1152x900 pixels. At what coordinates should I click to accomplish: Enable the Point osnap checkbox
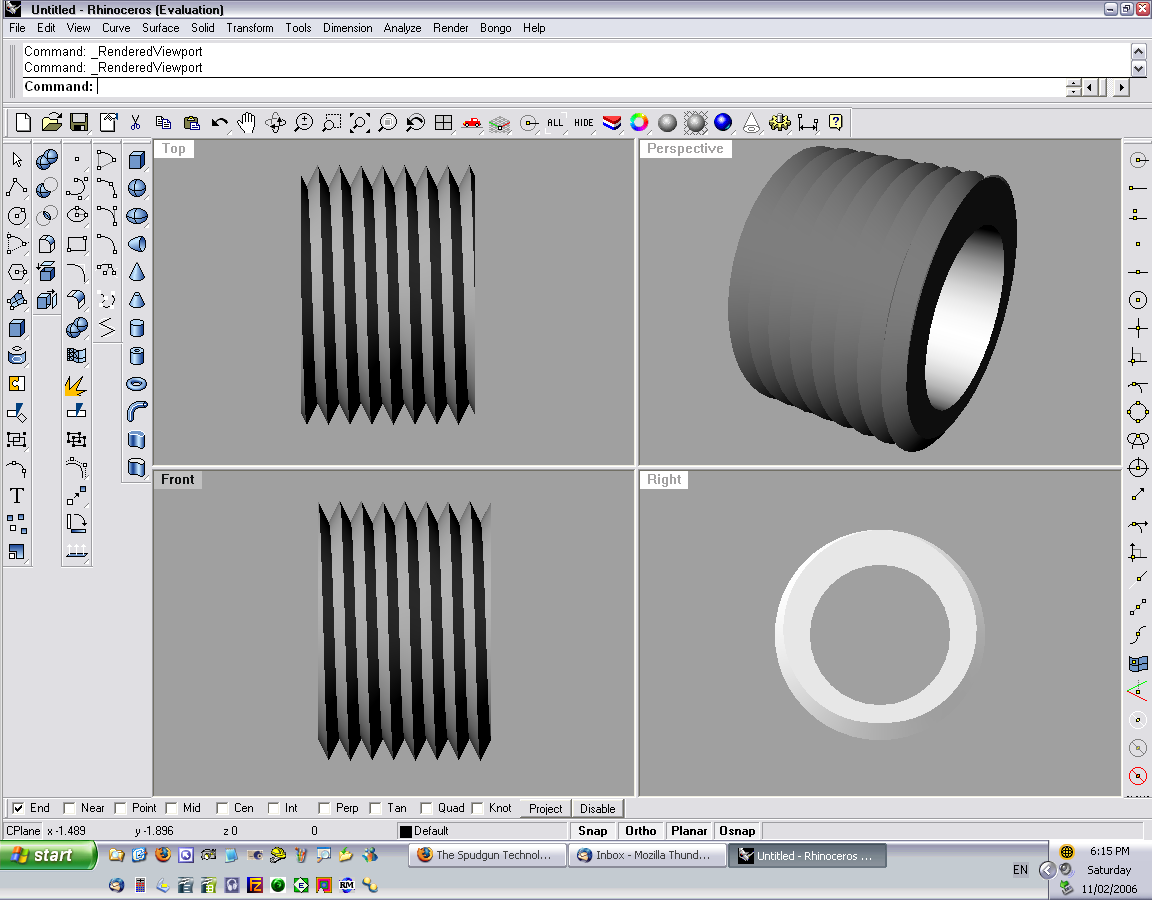click(x=120, y=808)
